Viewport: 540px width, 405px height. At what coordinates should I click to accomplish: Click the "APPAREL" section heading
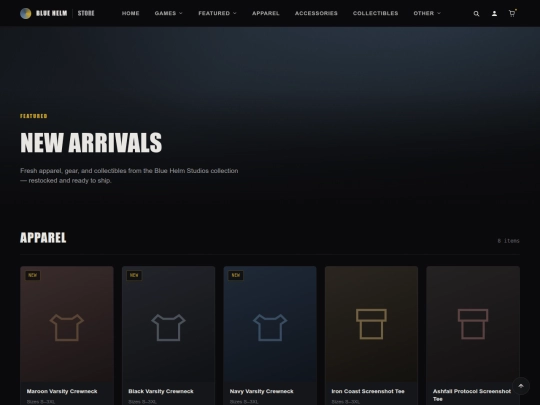point(43,238)
